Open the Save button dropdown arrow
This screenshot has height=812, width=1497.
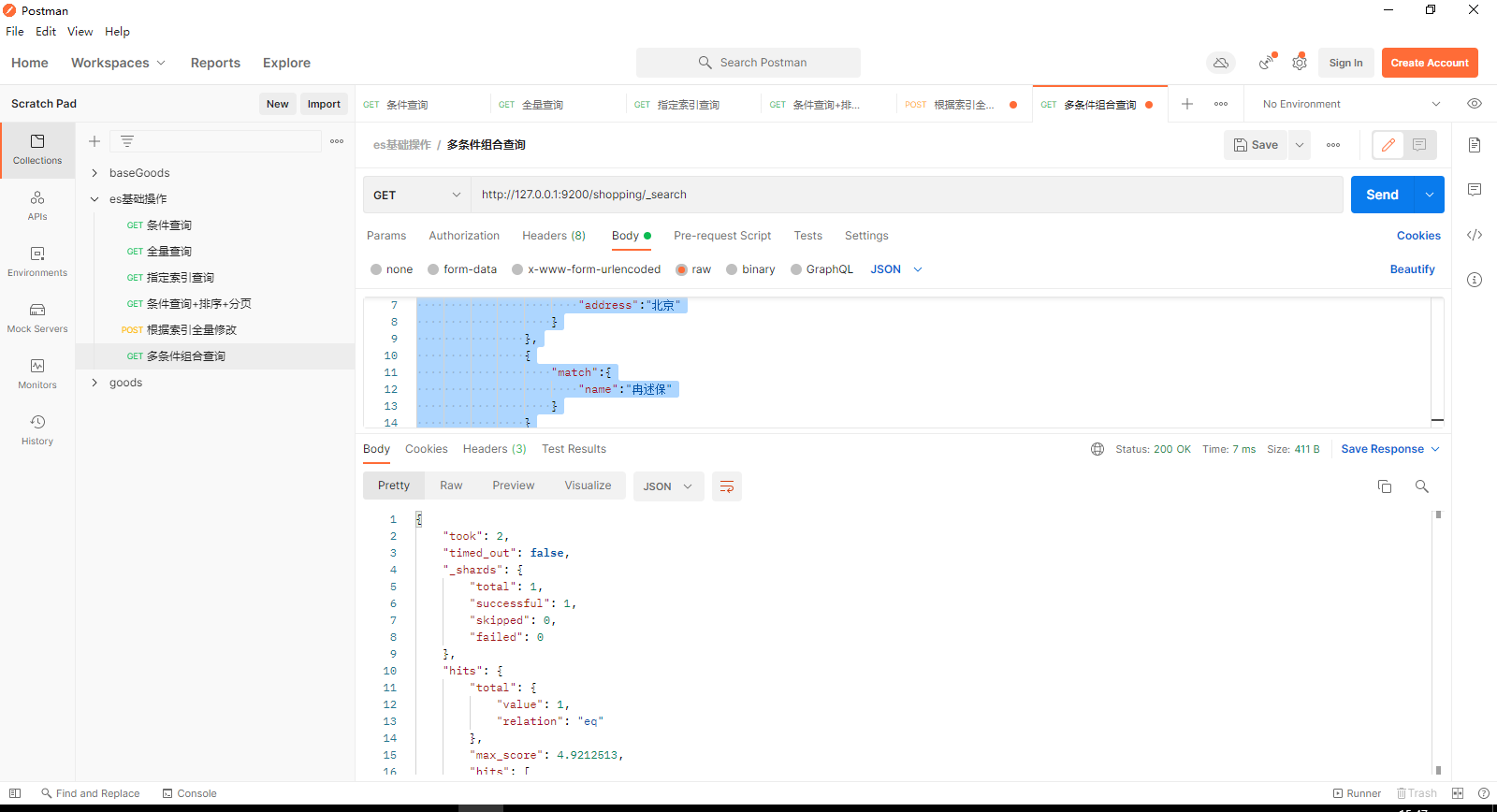coord(1300,145)
